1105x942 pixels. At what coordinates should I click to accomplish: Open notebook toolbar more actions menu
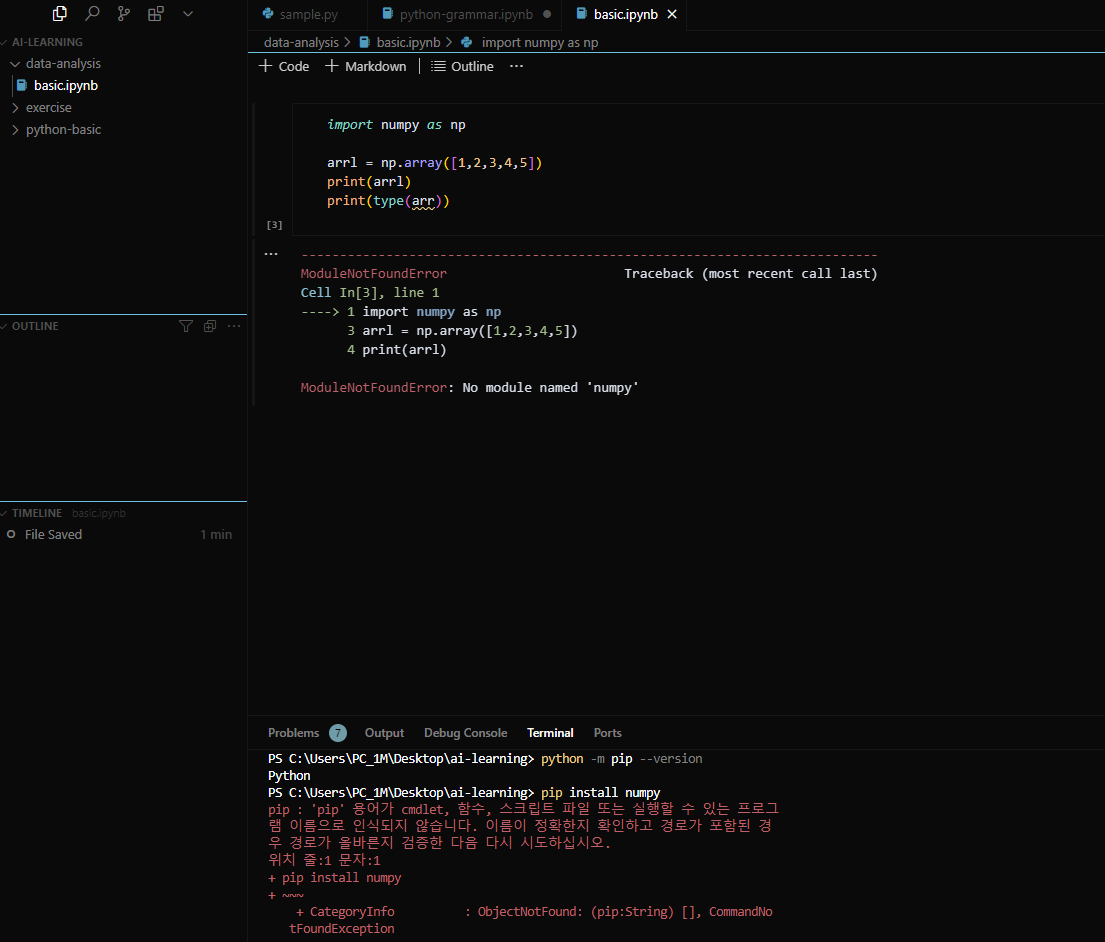pyautogui.click(x=517, y=66)
